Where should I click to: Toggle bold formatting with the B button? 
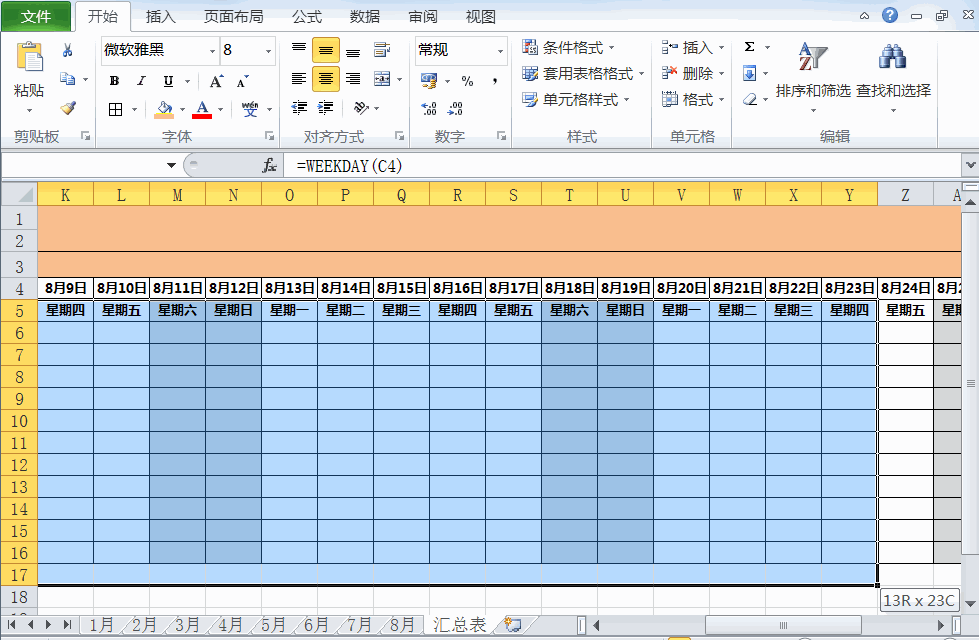(x=114, y=80)
